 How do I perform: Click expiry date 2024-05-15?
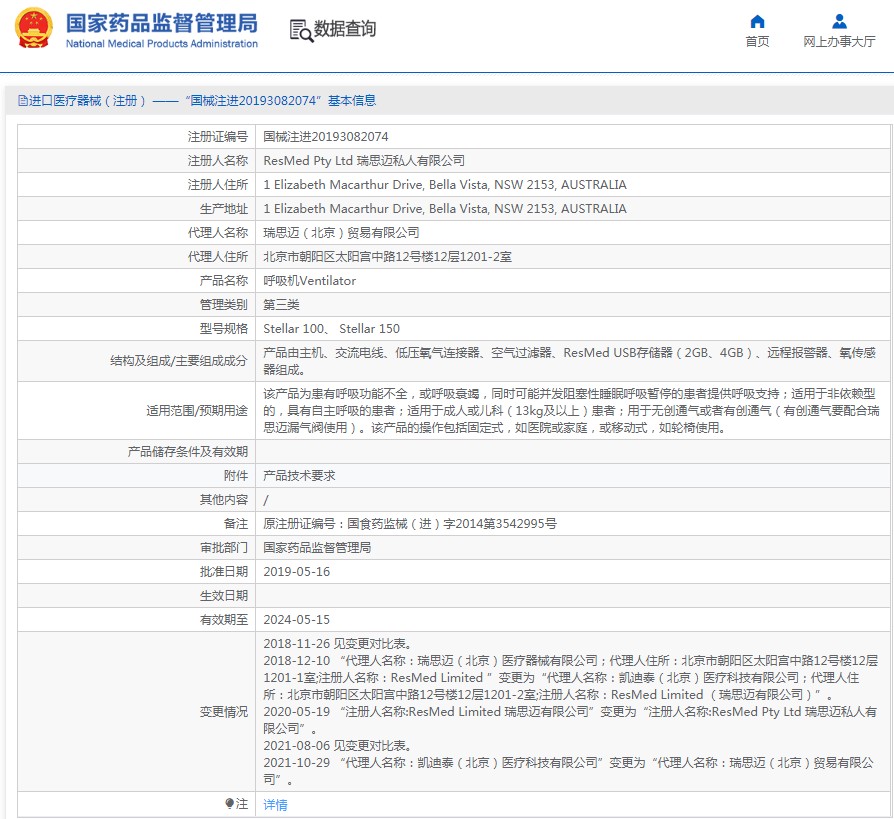tap(296, 619)
